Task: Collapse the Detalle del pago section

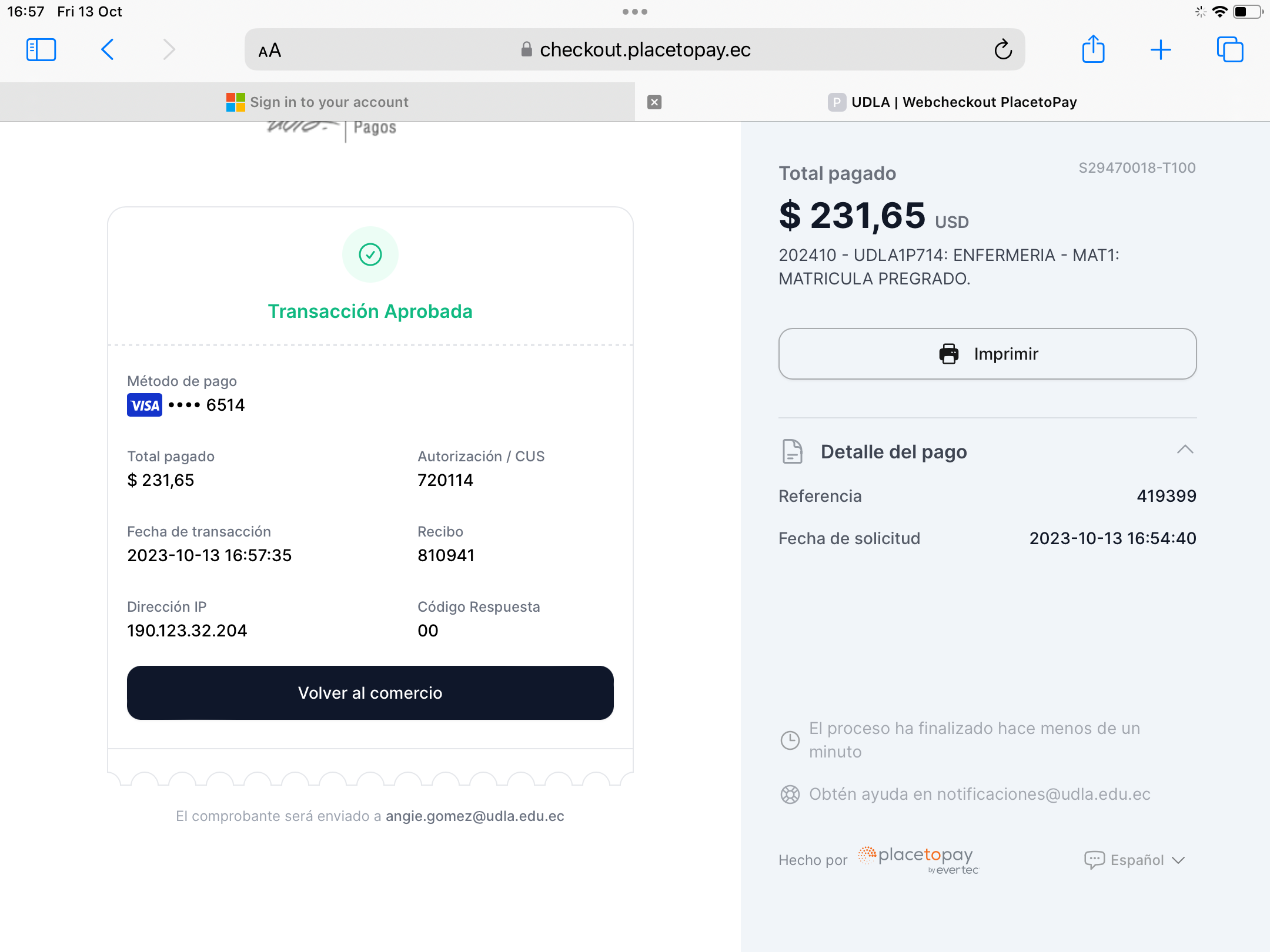Action: pos(1185,450)
